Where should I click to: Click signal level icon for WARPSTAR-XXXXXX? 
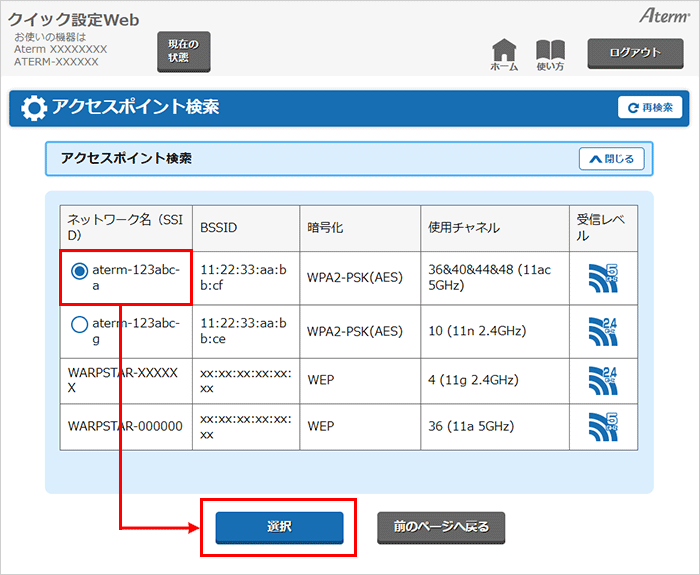pos(603,380)
